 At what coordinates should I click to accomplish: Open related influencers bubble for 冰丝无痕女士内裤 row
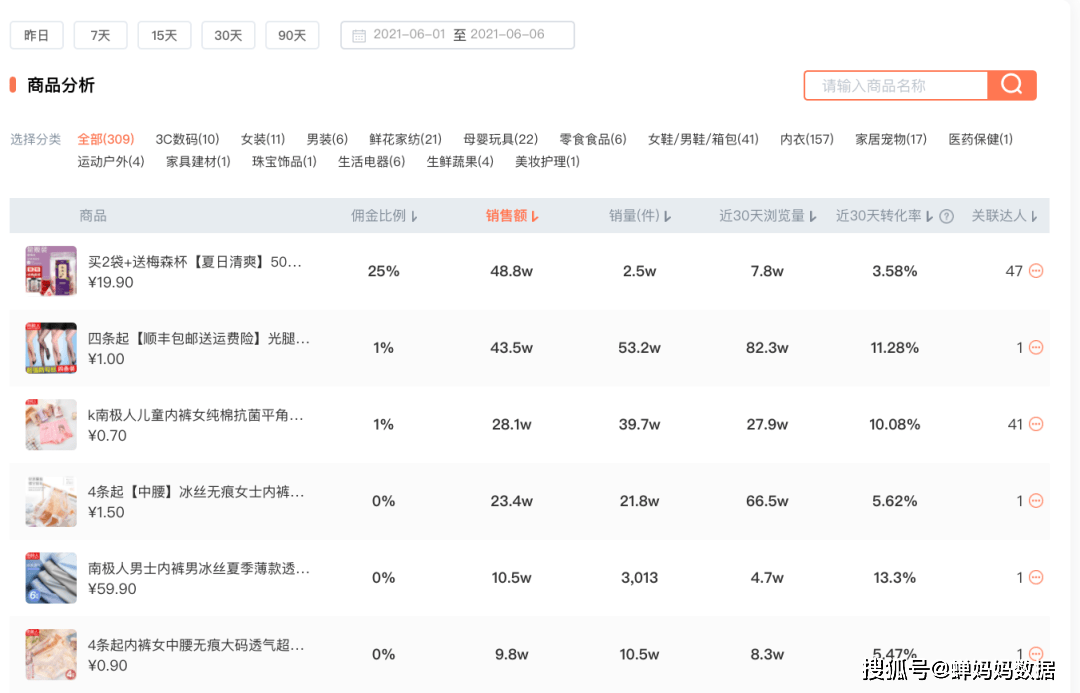coord(1036,501)
